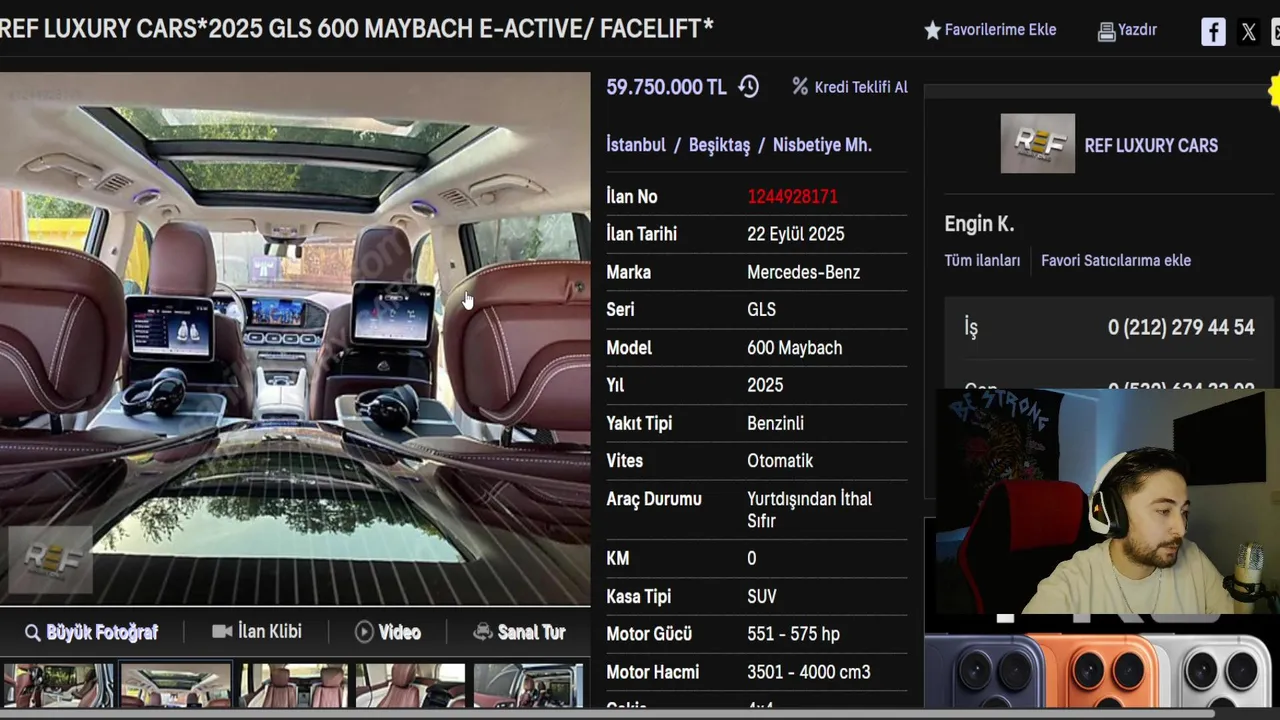Share listing on Facebook icon
This screenshot has height=720, width=1280.
pos(1213,32)
